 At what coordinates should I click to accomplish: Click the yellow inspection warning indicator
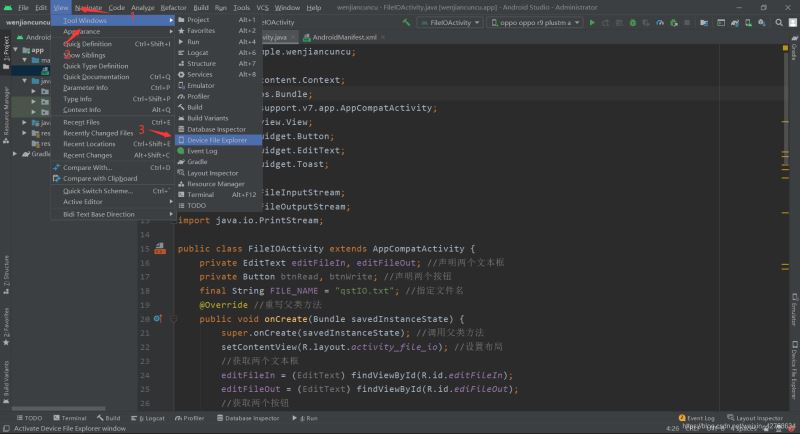[785, 48]
